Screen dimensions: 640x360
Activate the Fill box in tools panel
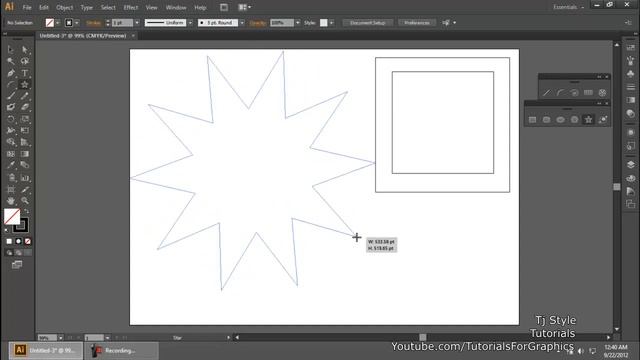(11, 217)
